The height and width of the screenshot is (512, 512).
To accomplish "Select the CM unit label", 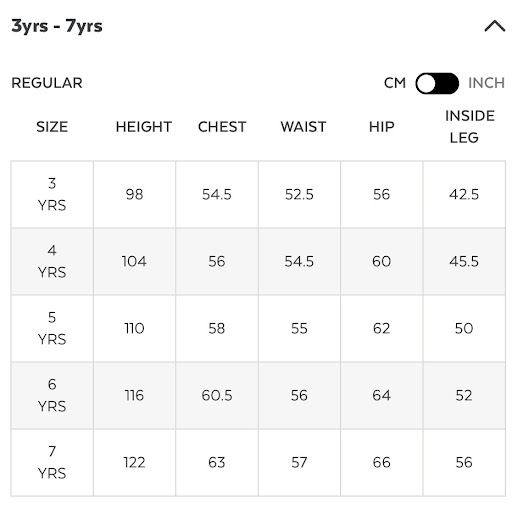I will pos(395,83).
